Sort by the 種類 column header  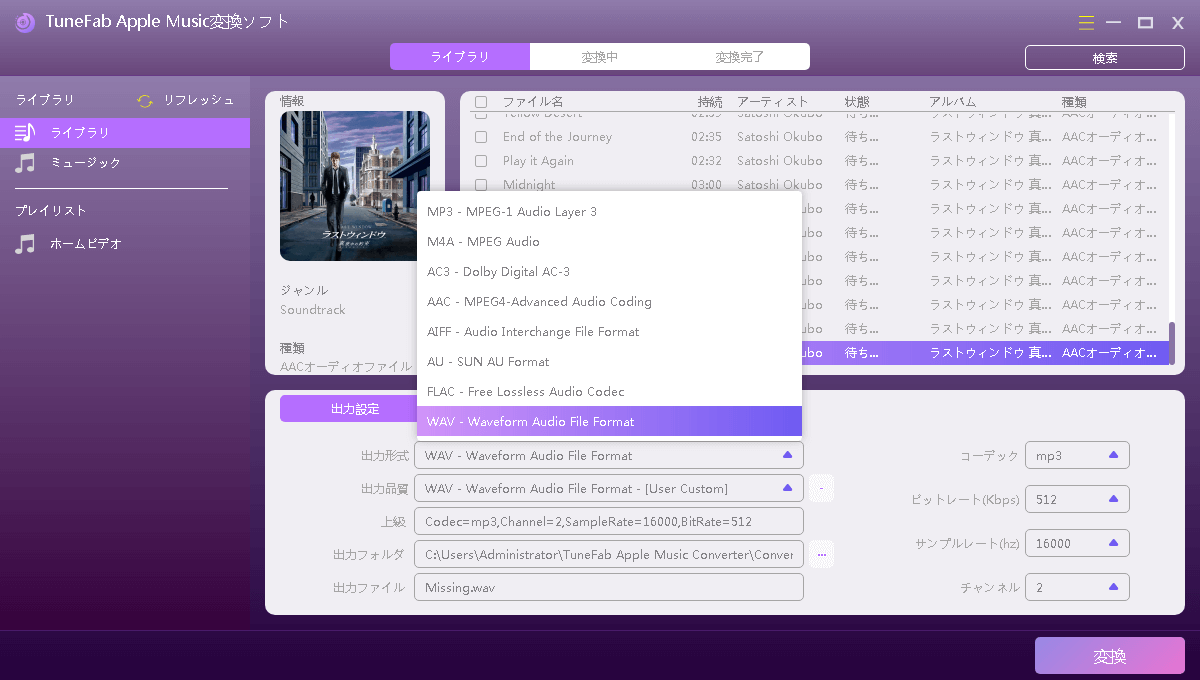(x=1074, y=102)
